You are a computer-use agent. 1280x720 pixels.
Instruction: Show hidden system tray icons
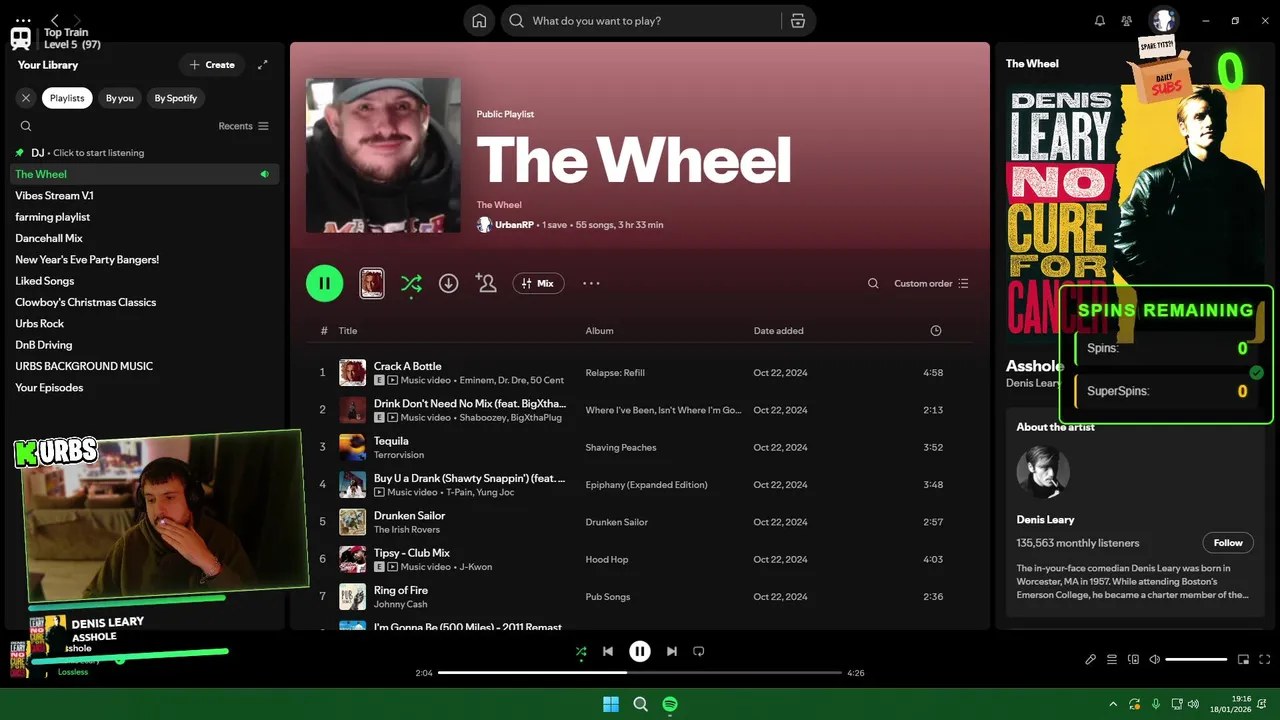coord(1113,704)
